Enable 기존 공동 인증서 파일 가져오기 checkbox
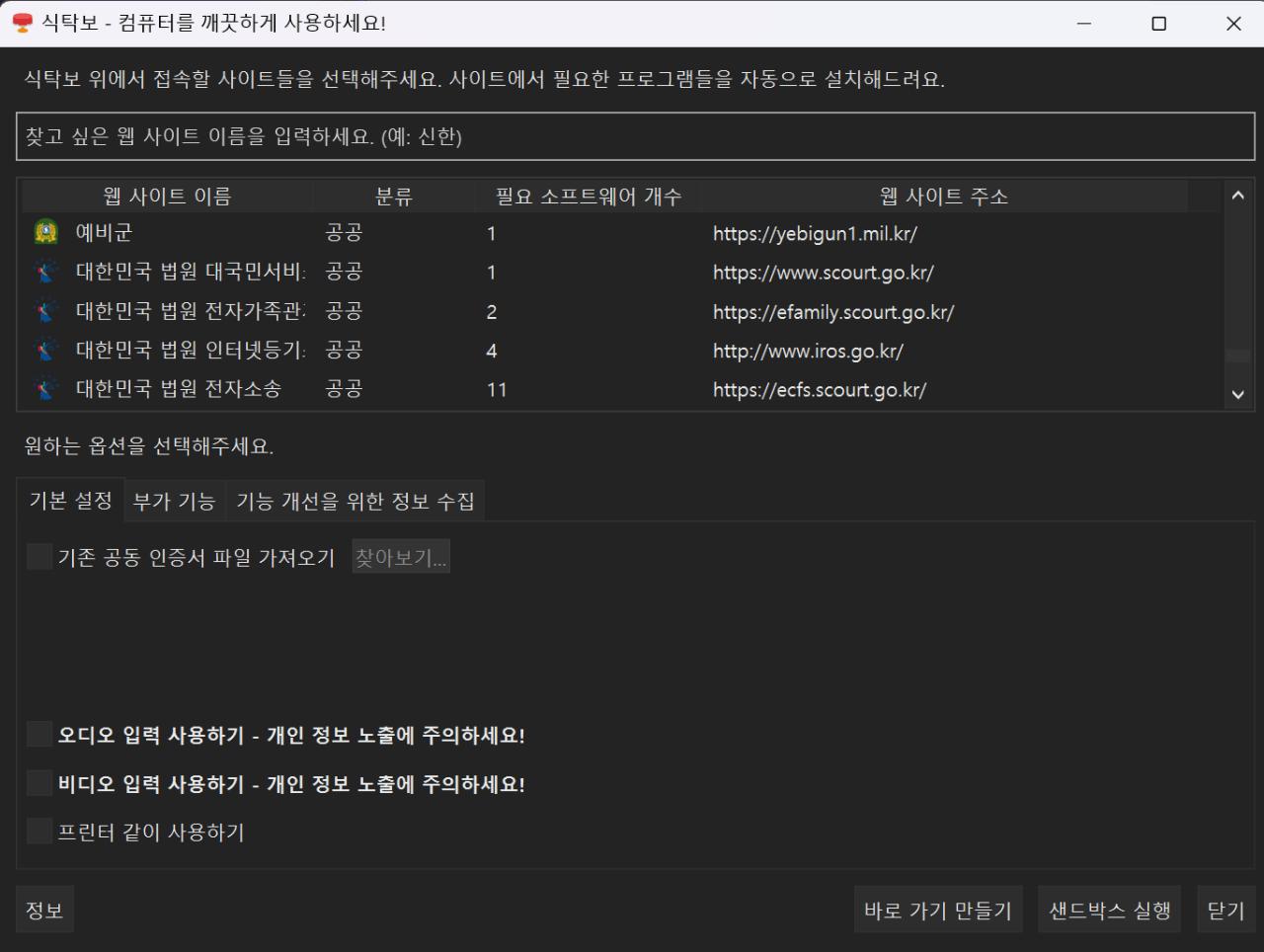Screen dimensions: 1264x952 (39, 557)
